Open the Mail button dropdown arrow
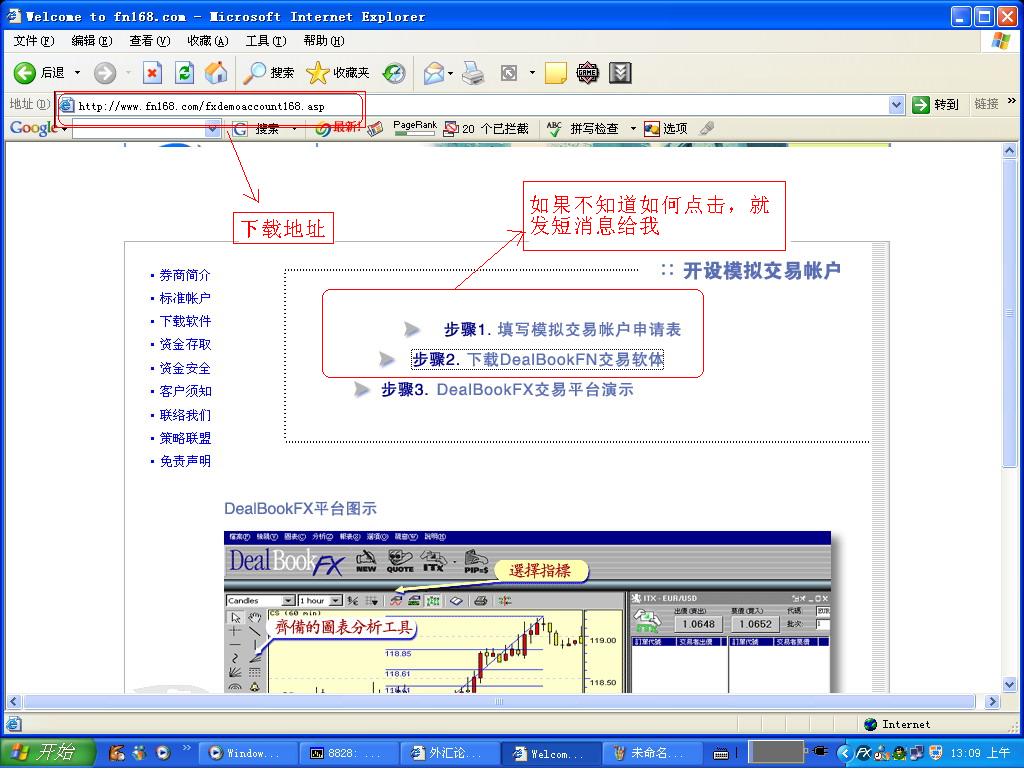 point(450,72)
